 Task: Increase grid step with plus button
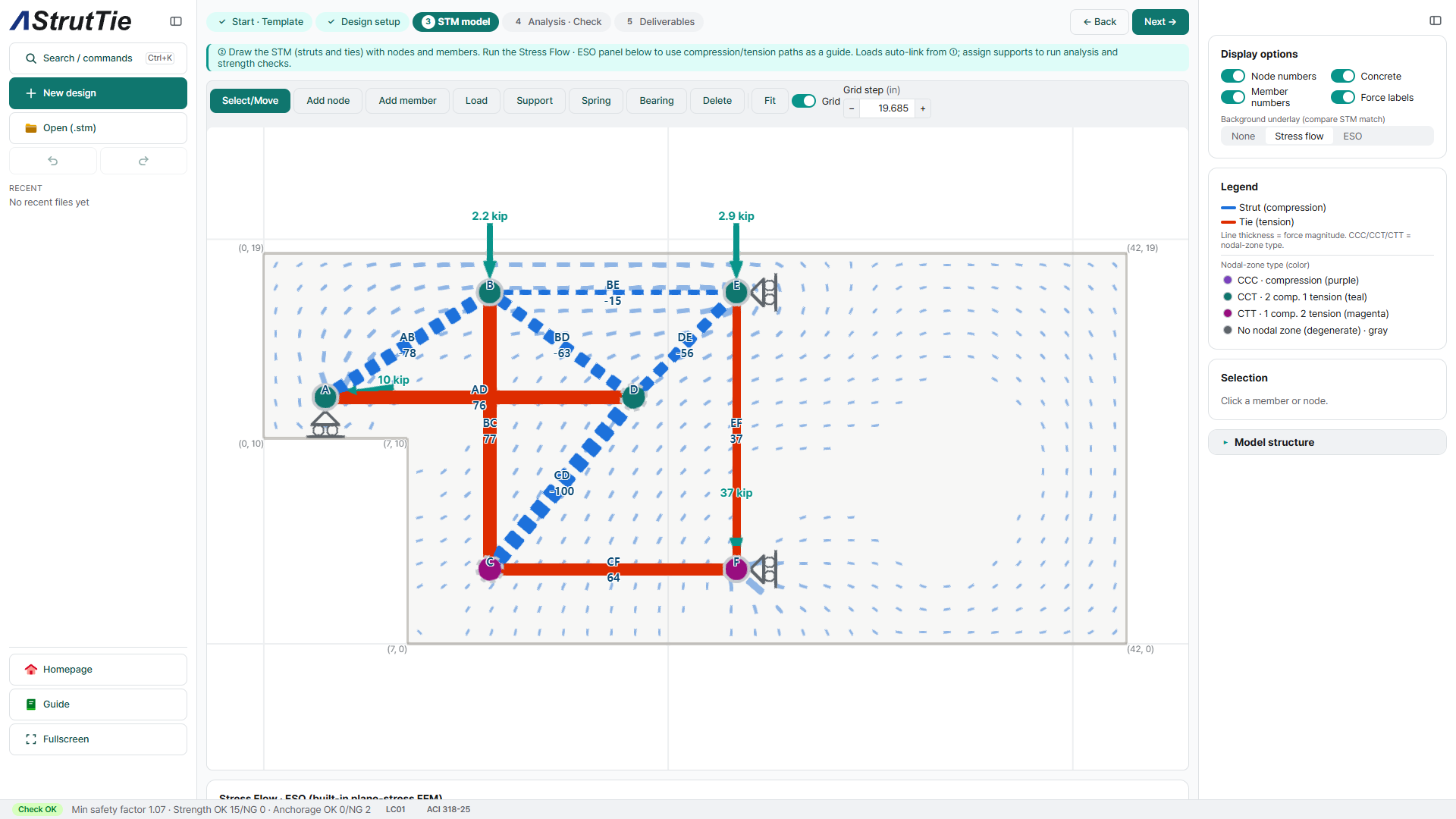pos(923,108)
